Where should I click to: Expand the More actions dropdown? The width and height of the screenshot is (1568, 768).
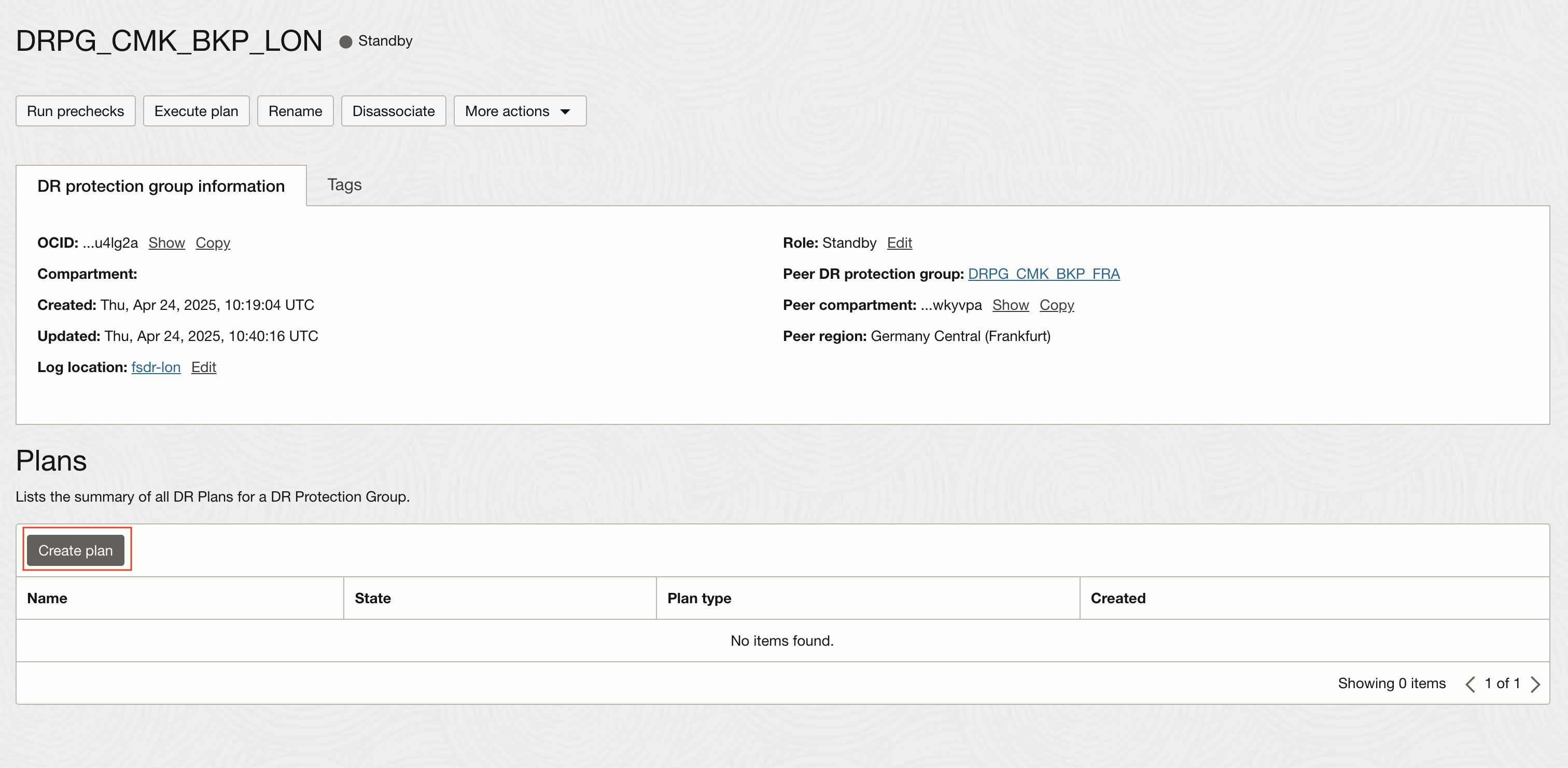[519, 111]
